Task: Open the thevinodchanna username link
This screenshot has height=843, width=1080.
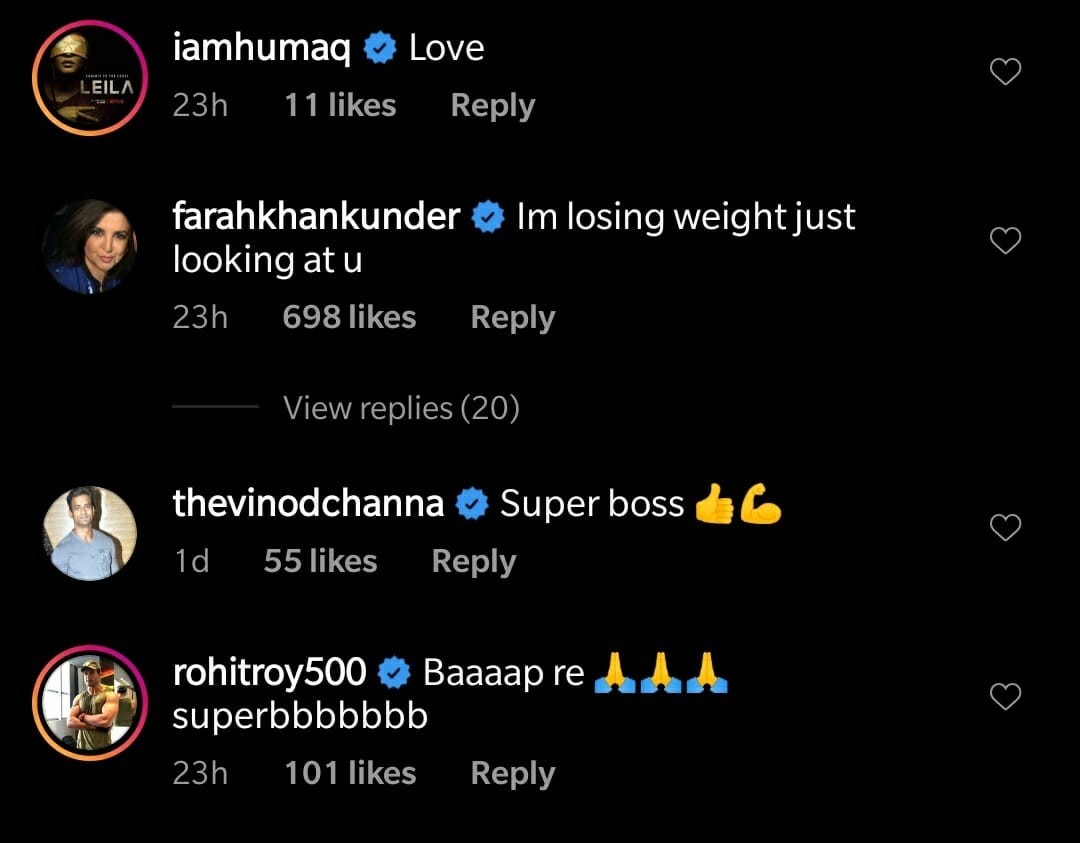Action: point(308,503)
